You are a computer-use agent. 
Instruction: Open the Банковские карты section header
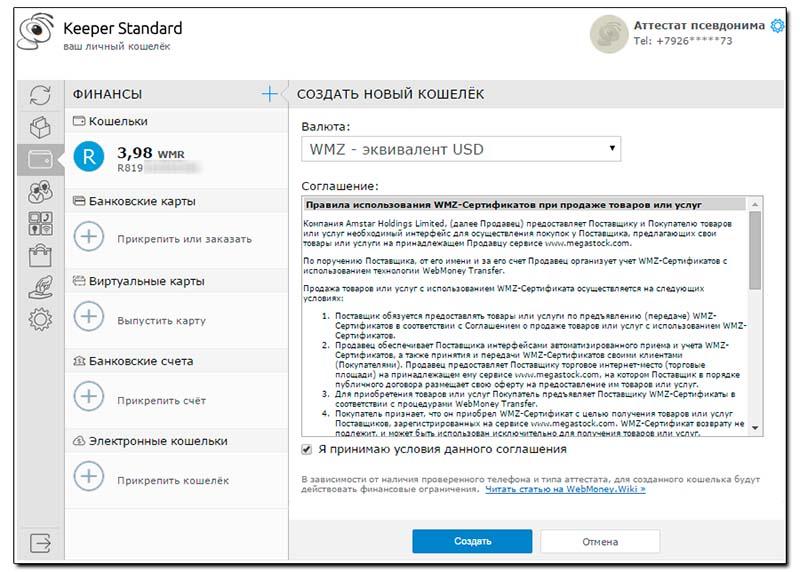coord(177,201)
